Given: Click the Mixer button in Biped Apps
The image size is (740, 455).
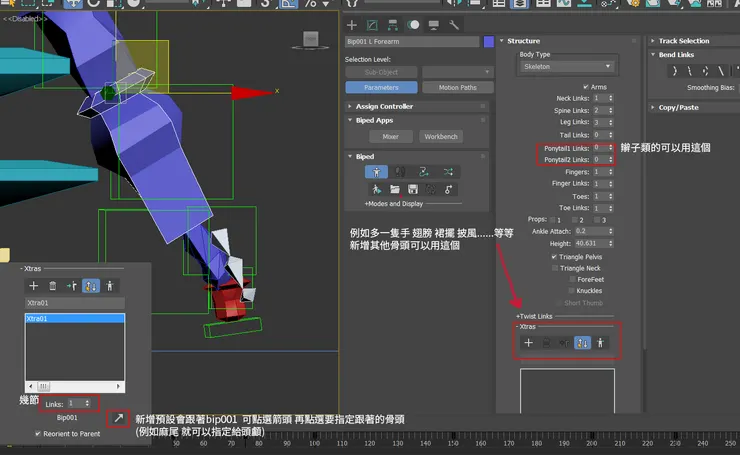Looking at the screenshot, I should click(x=390, y=136).
